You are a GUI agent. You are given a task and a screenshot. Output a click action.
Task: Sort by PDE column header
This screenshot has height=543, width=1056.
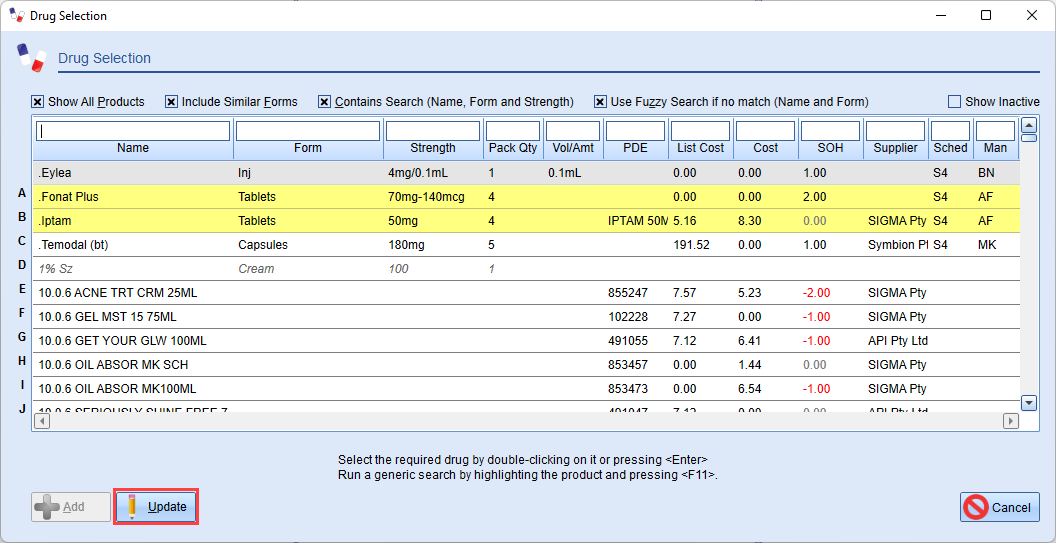[635, 148]
